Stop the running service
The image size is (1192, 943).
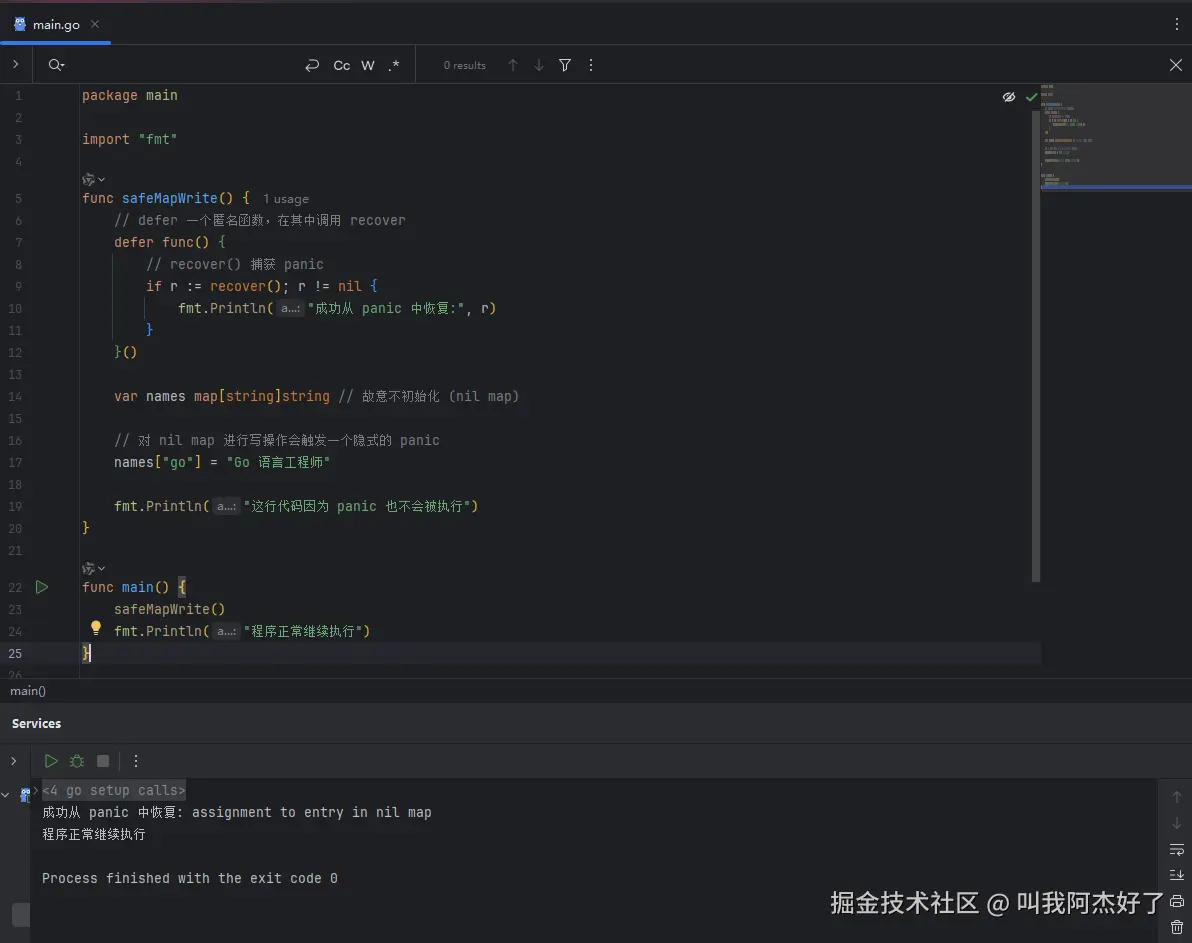coord(103,760)
